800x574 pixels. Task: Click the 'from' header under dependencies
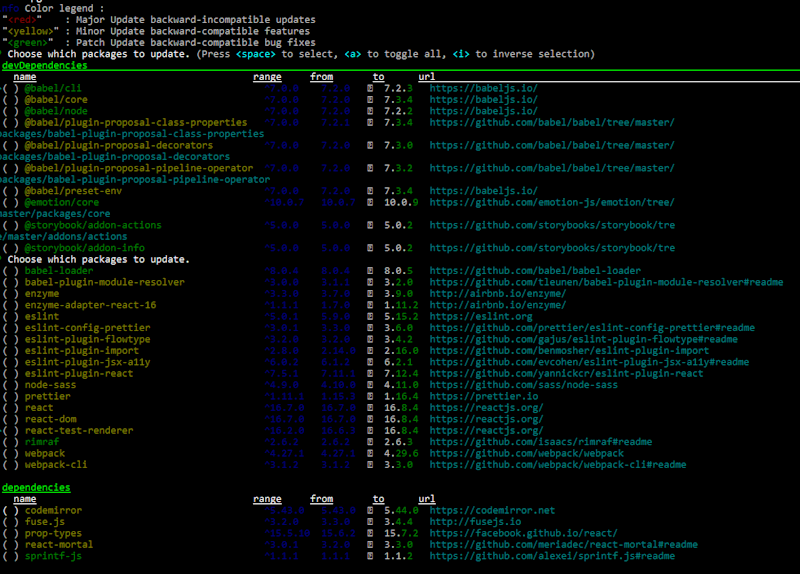(x=321, y=499)
